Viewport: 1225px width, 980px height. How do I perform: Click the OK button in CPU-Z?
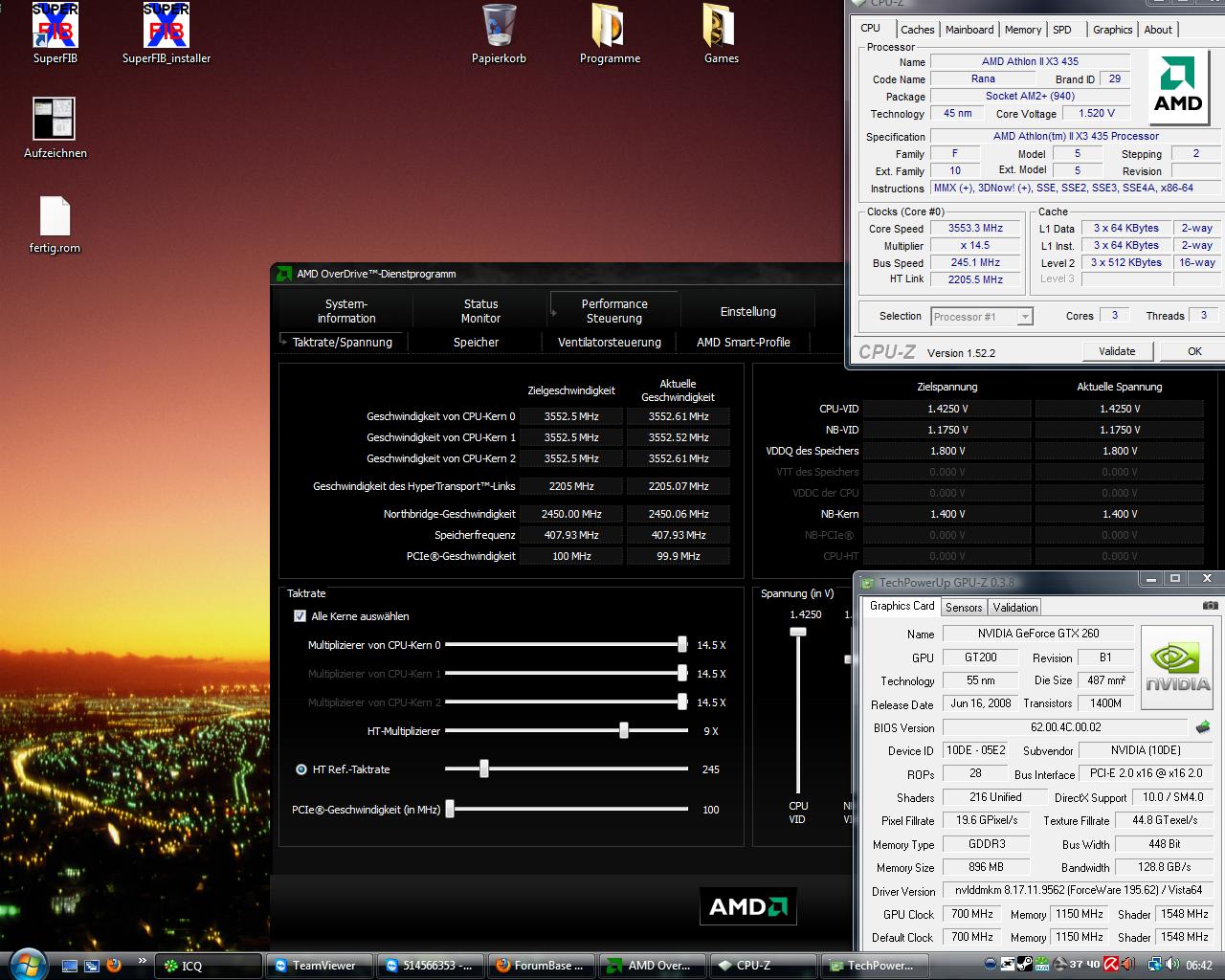click(x=1194, y=351)
